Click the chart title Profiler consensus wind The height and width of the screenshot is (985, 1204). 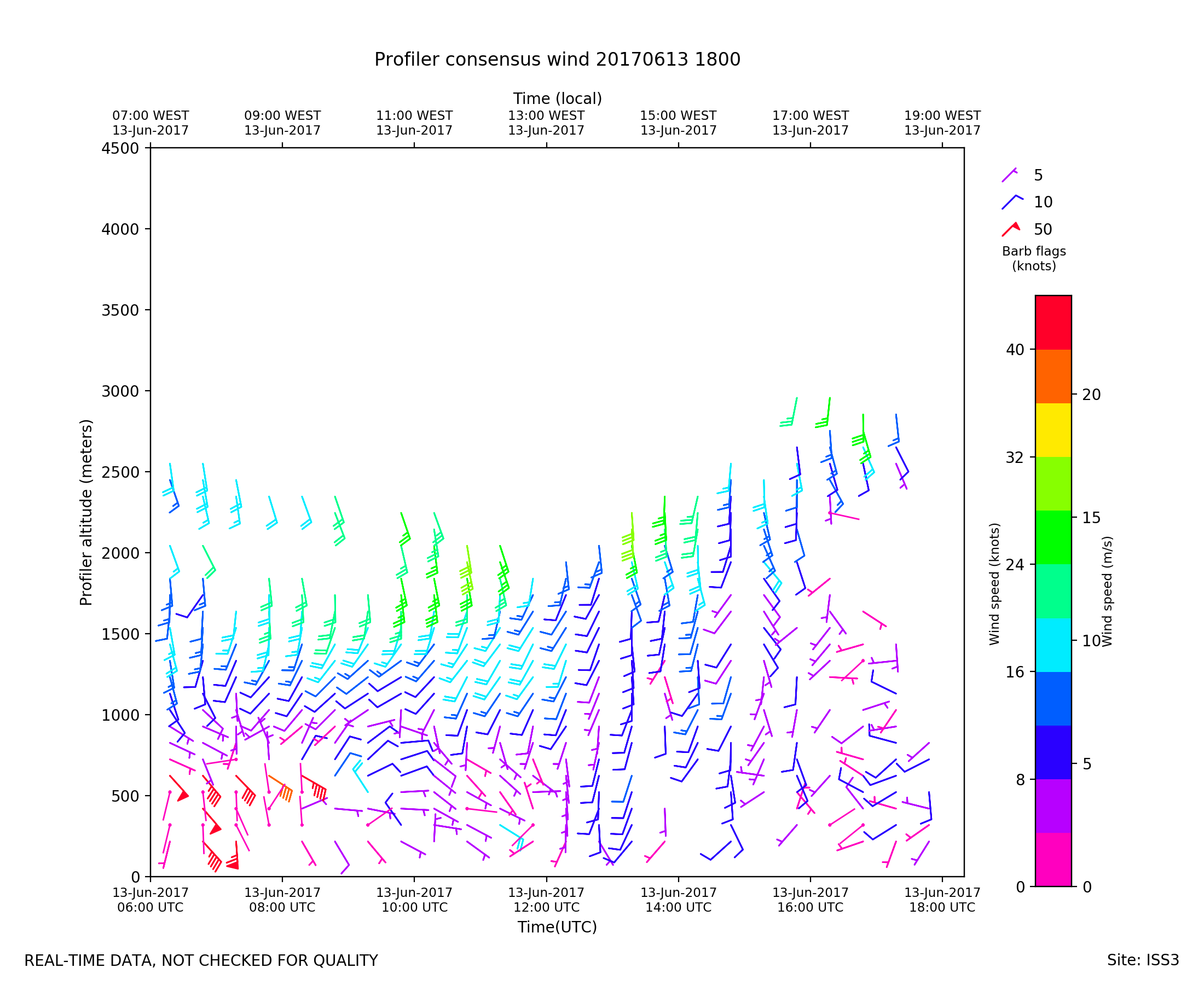[557, 60]
